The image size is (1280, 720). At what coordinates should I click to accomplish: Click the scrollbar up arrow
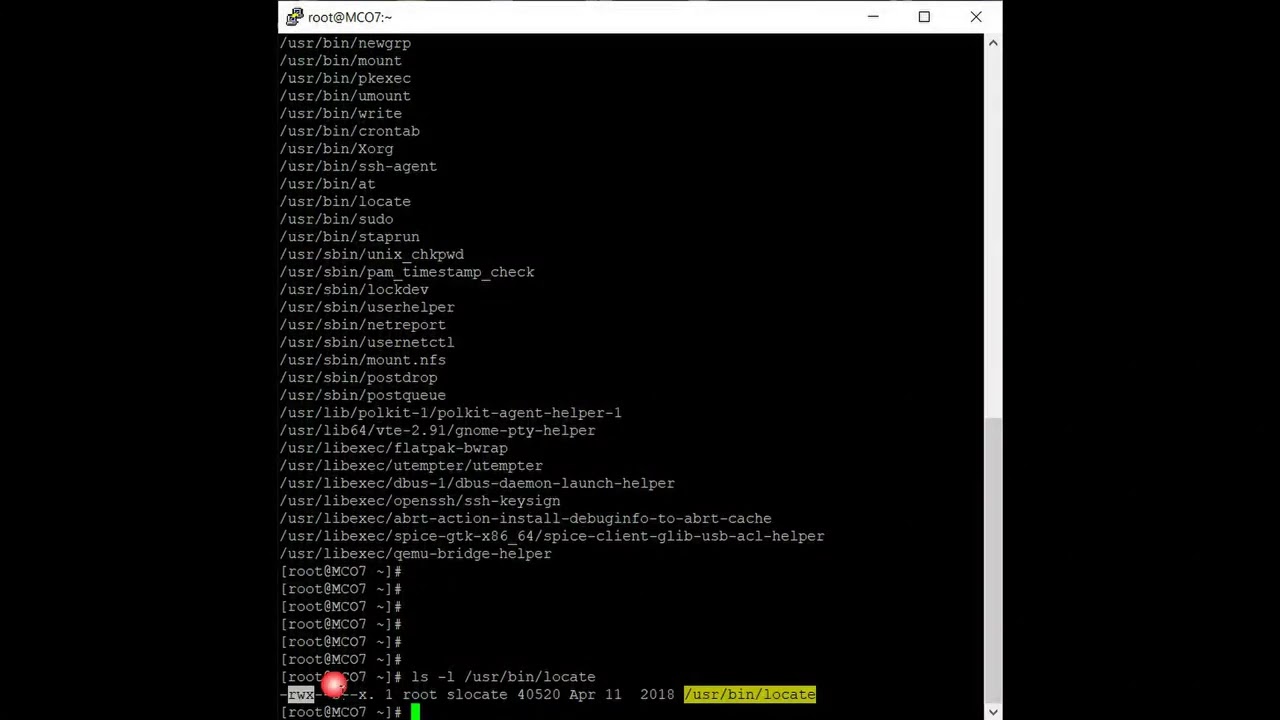click(x=992, y=43)
